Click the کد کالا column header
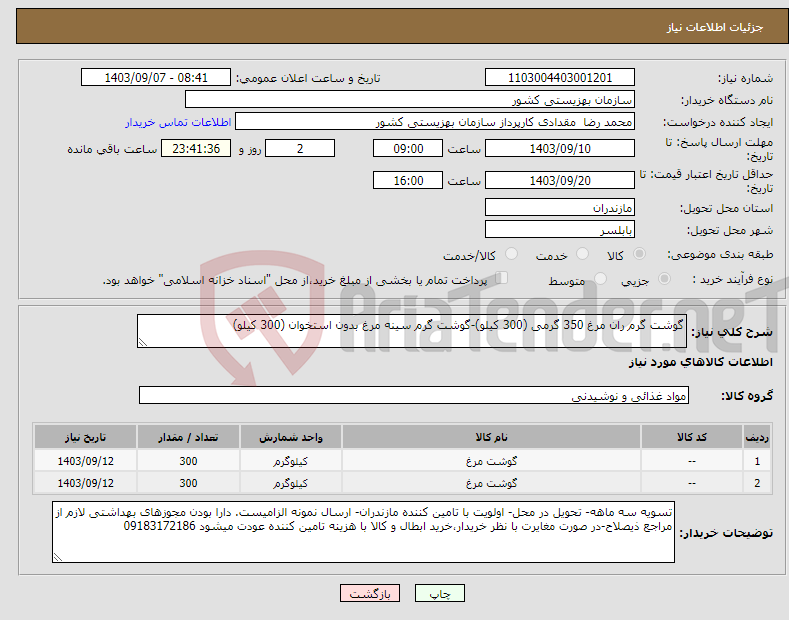Screen dimensions: 789x620 pyautogui.click(x=692, y=437)
